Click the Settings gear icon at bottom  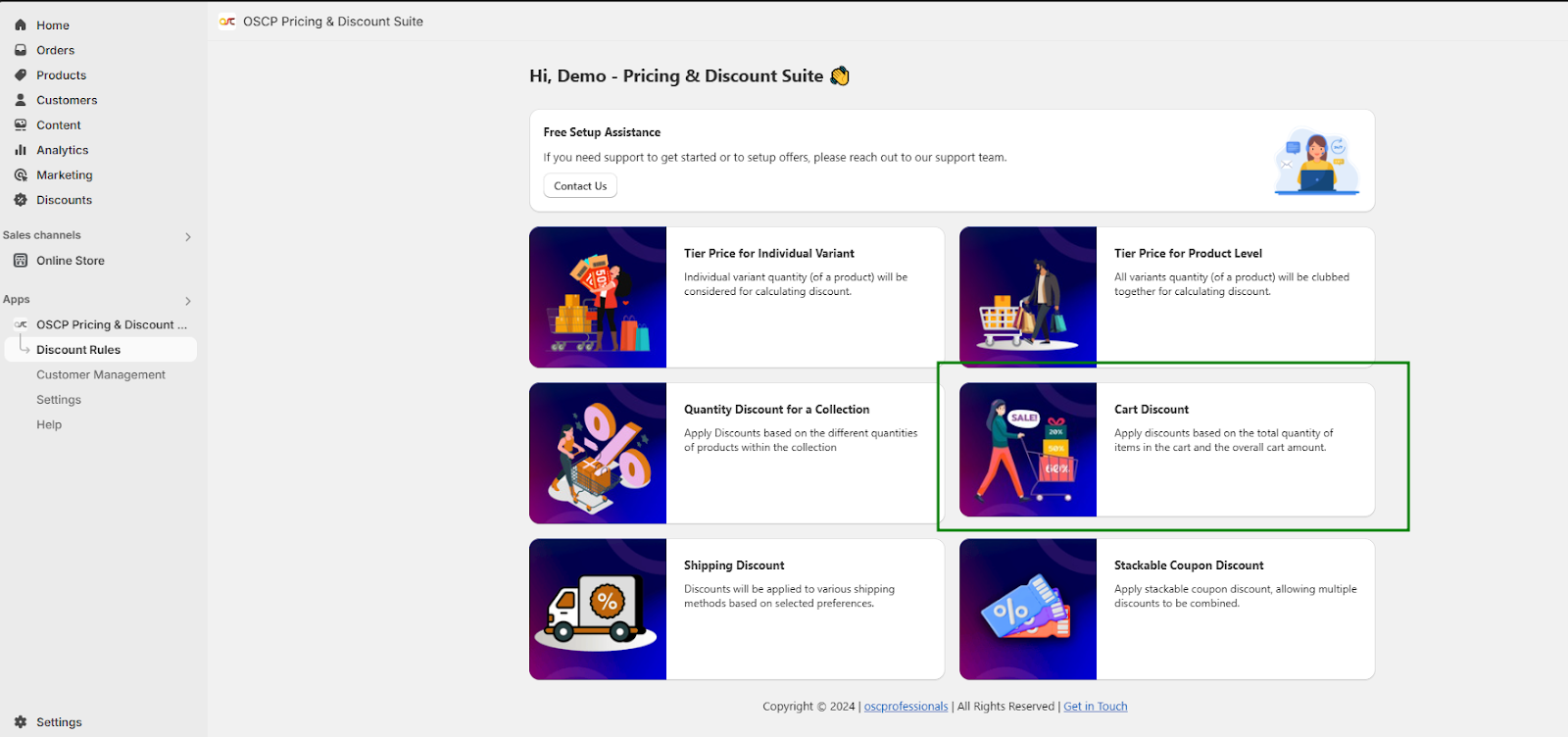[x=21, y=722]
